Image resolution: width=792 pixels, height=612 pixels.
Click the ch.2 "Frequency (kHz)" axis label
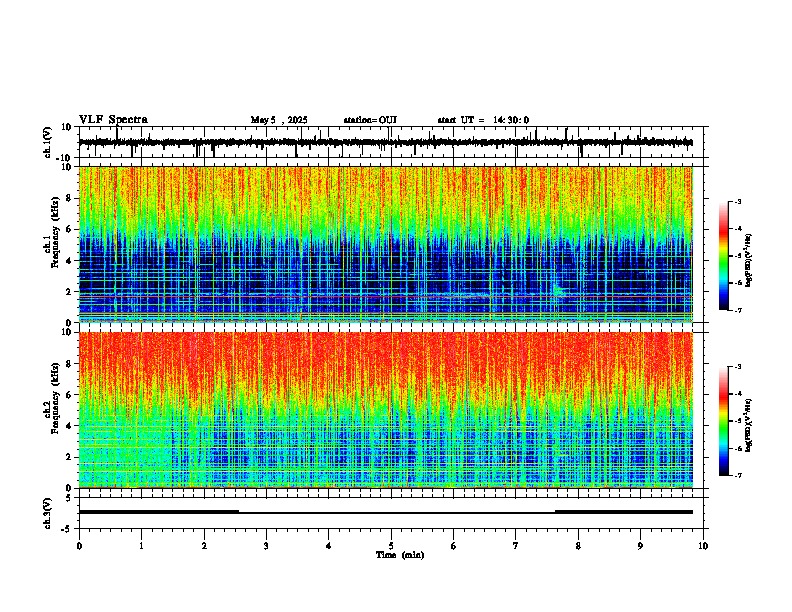[x=55, y=398]
